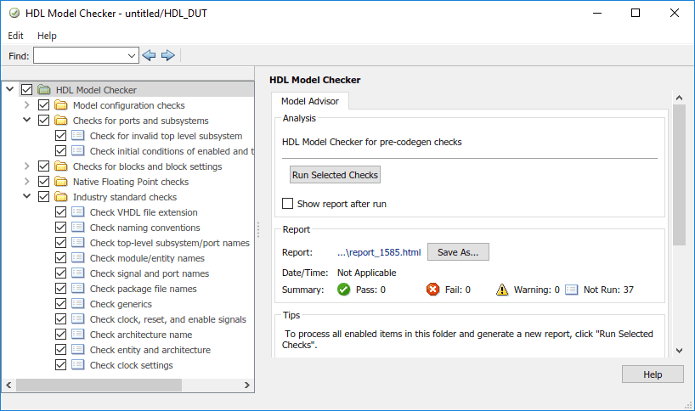Collapse Checks for ports and subsystems folder
This screenshot has width=695, height=411.
pyautogui.click(x=27, y=120)
